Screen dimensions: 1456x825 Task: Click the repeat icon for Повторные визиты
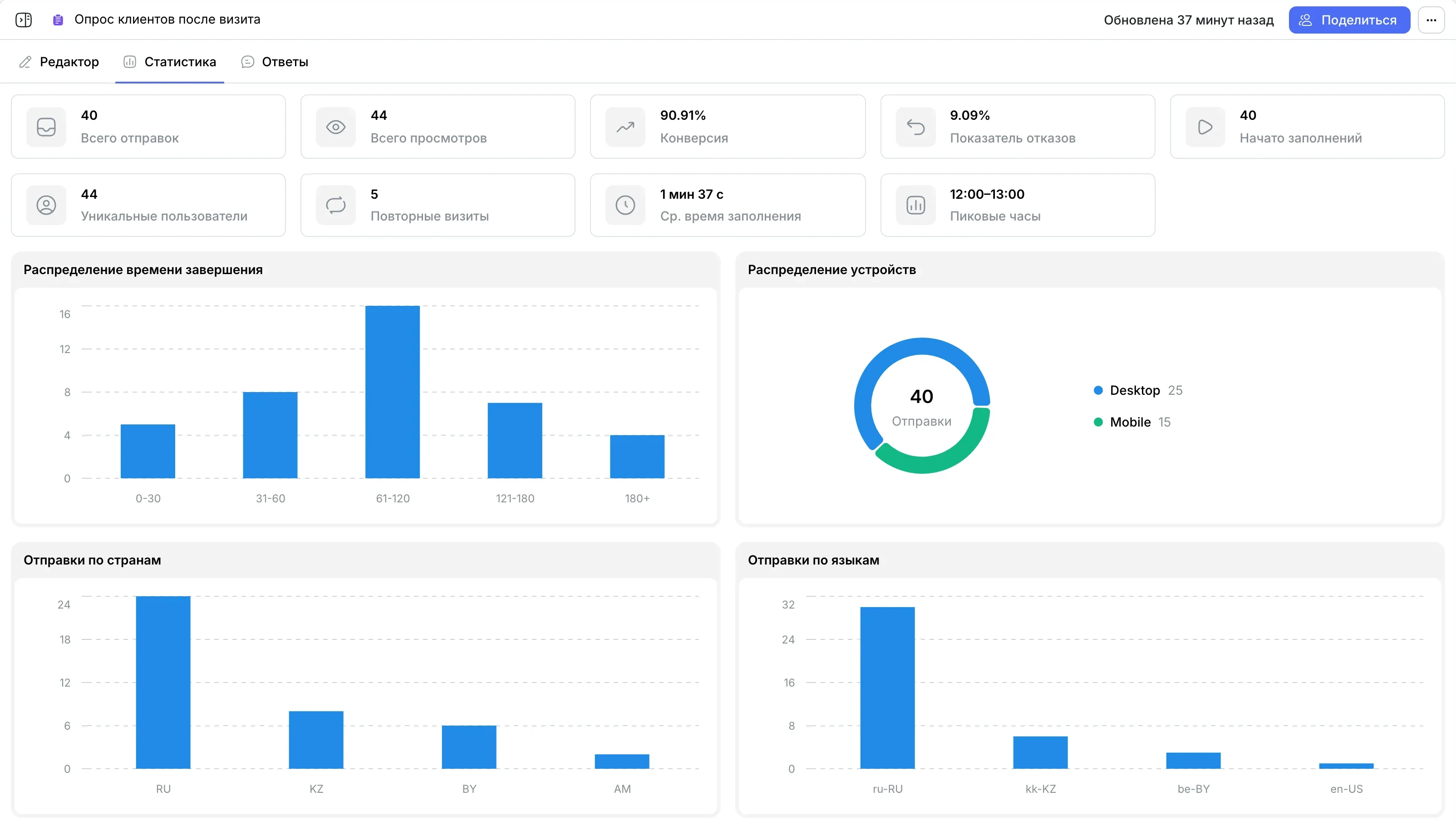coord(336,205)
